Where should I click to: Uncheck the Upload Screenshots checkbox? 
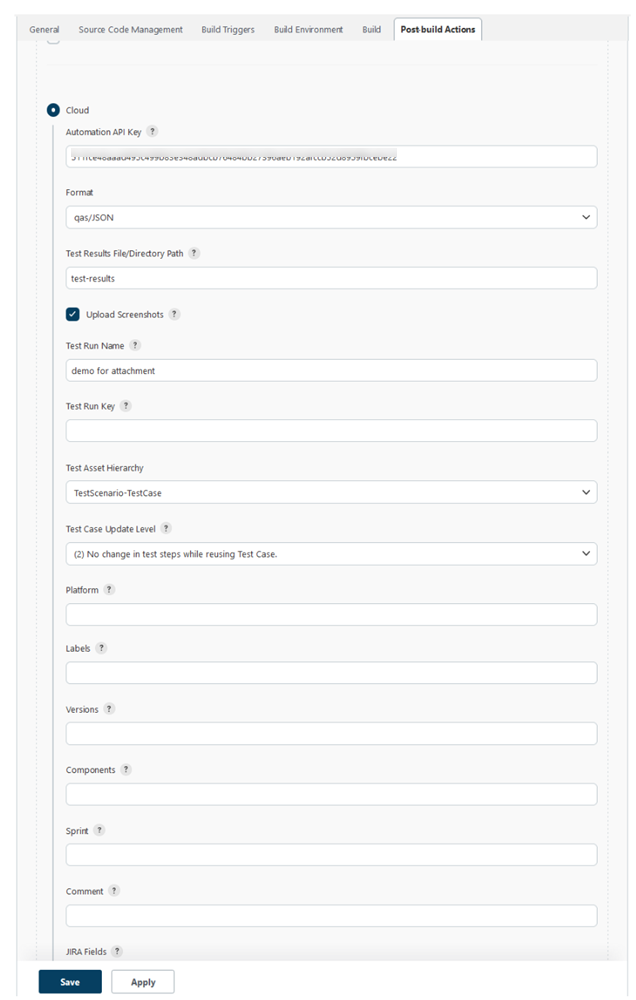click(72, 314)
